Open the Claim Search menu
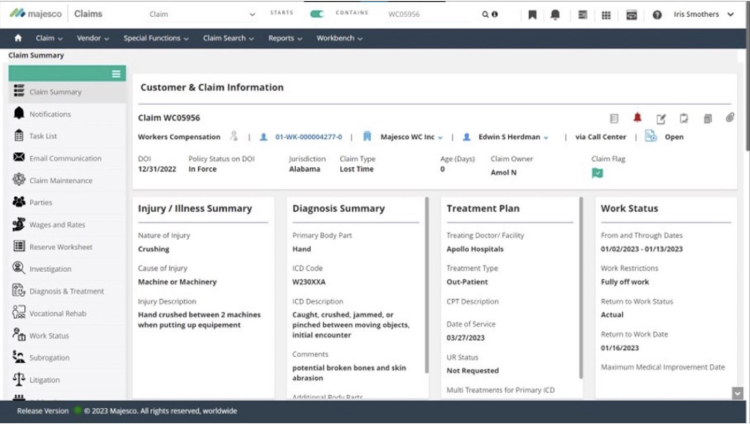The width and height of the screenshot is (750, 424). tap(228, 38)
